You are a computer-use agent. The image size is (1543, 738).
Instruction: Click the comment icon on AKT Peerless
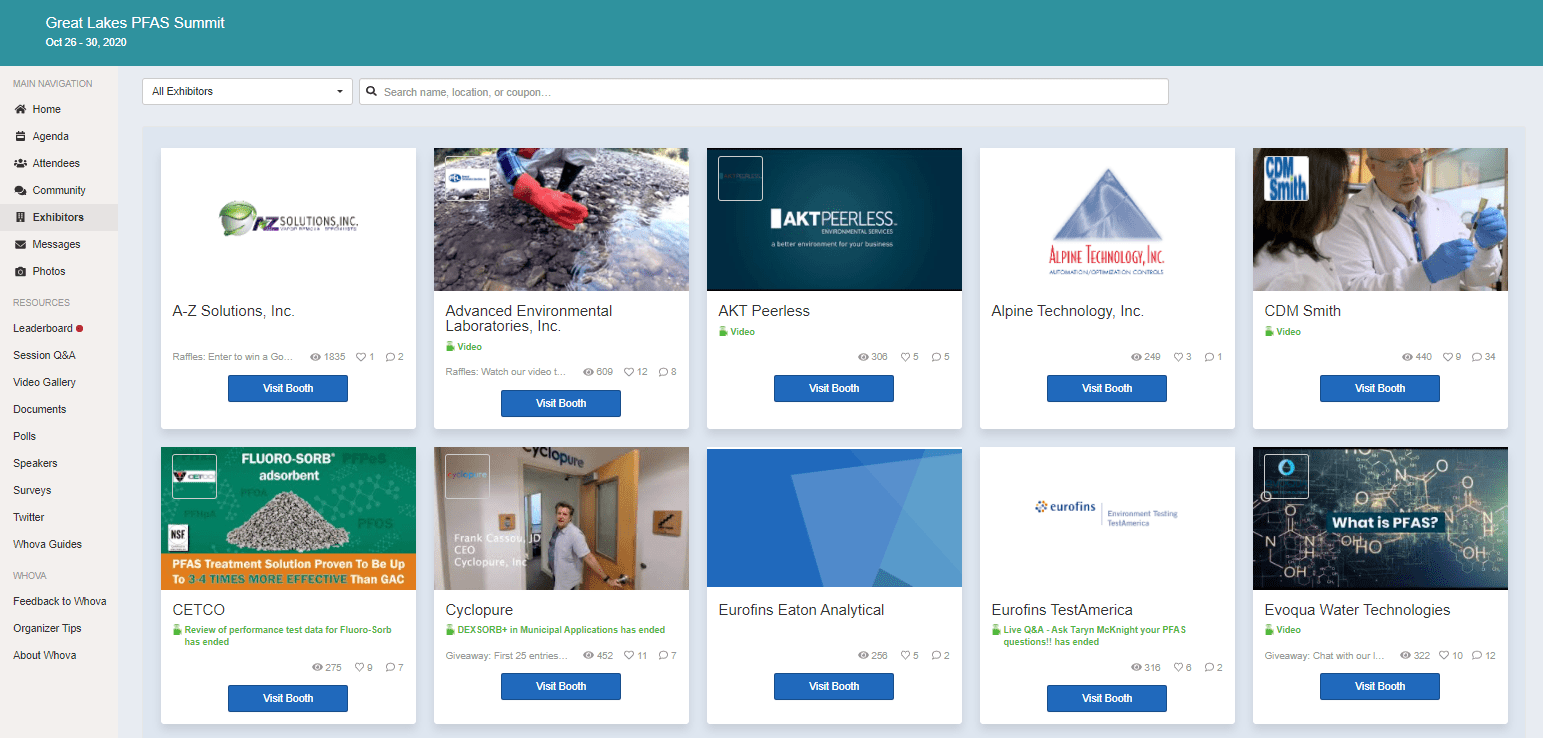(936, 357)
